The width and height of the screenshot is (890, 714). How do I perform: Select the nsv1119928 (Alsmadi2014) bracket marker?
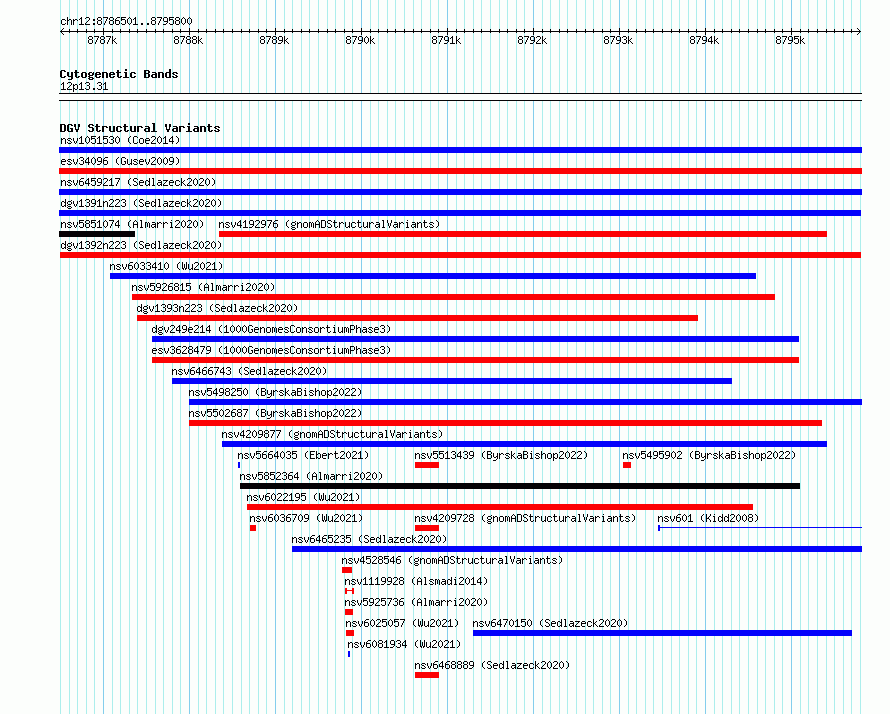point(349,591)
